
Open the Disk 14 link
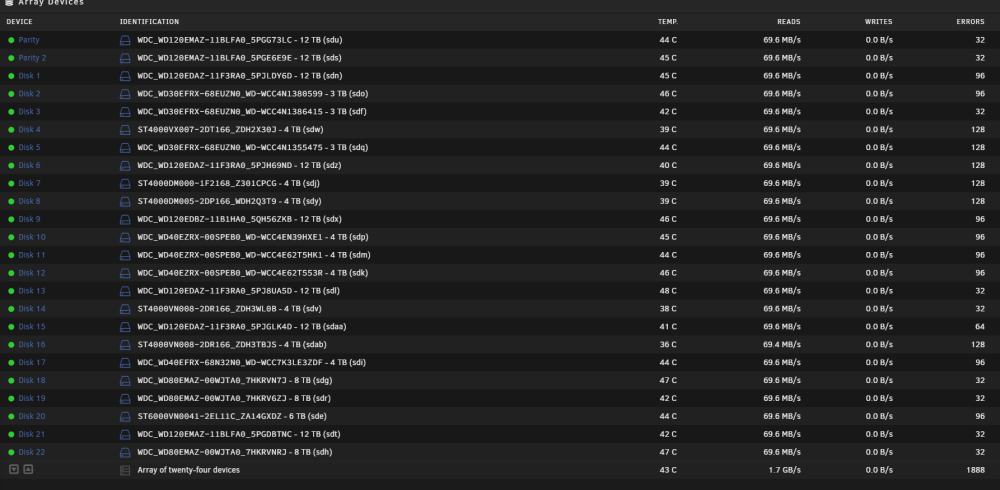[x=32, y=308]
